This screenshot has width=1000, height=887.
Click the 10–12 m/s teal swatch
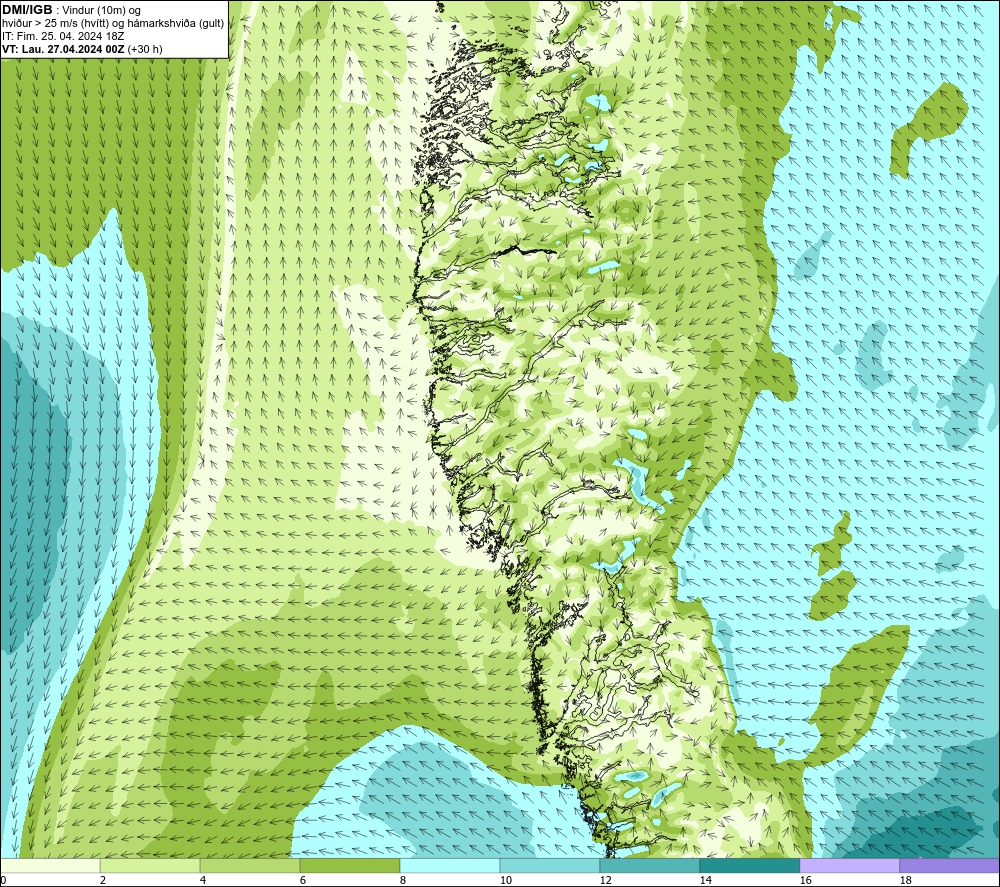coord(550,865)
